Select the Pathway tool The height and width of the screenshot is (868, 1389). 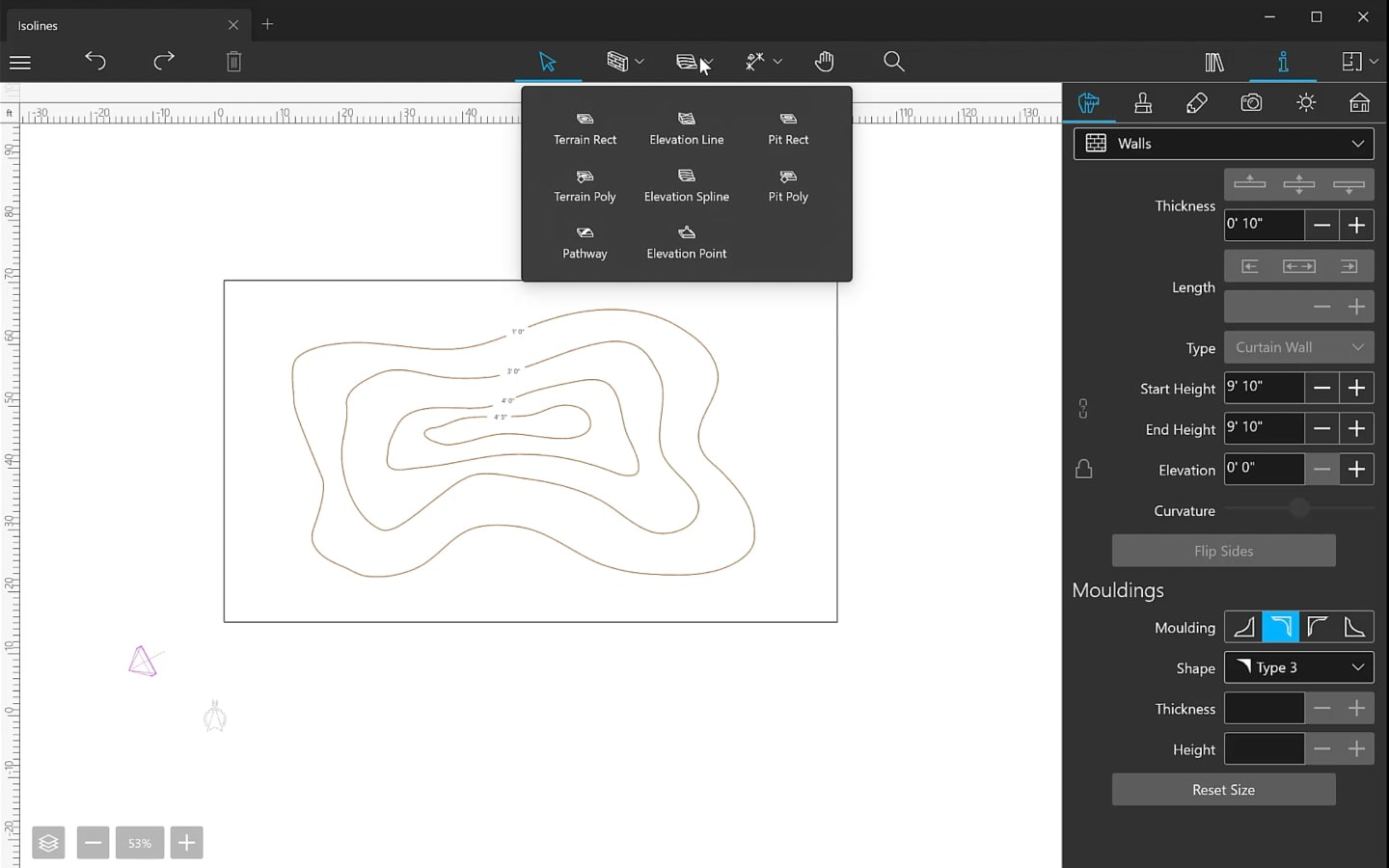click(x=585, y=243)
